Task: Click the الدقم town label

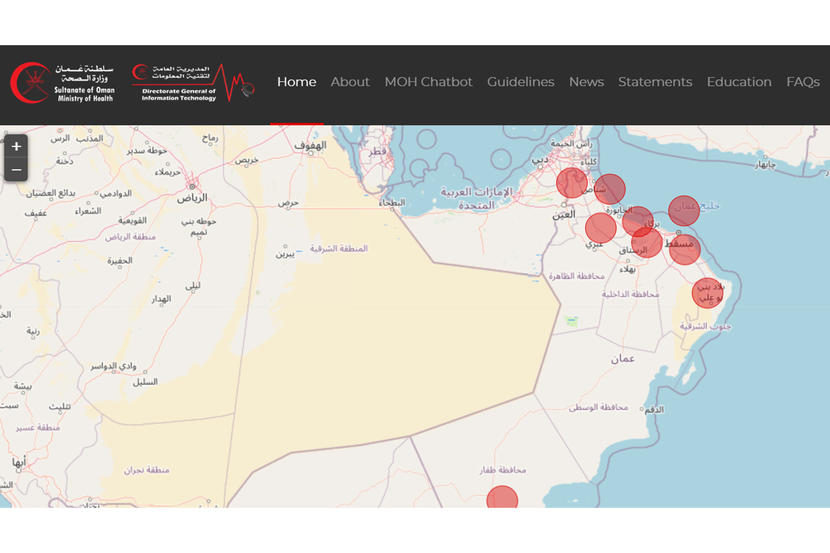Action: pyautogui.click(x=654, y=410)
